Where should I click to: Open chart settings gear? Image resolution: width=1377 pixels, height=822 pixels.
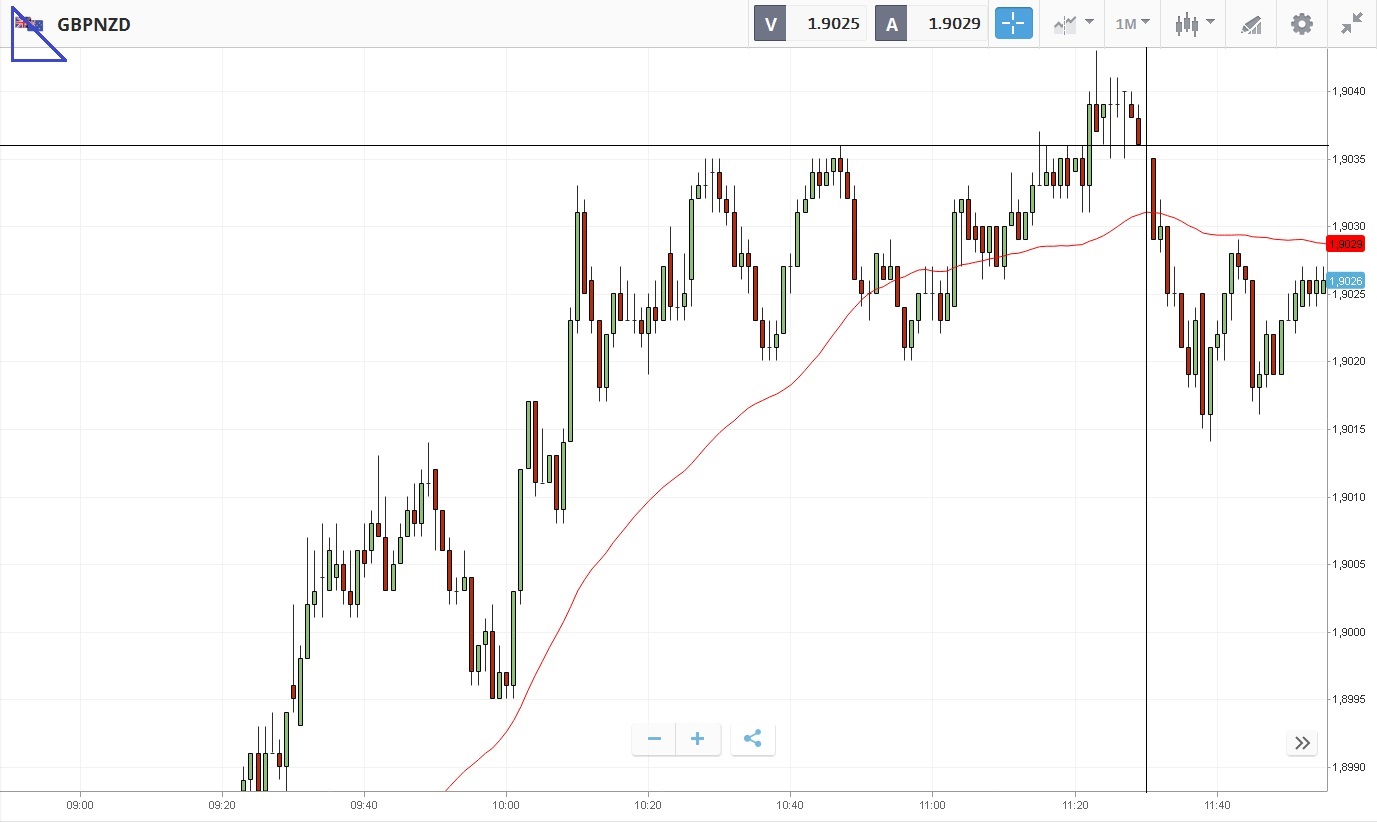(x=1301, y=23)
